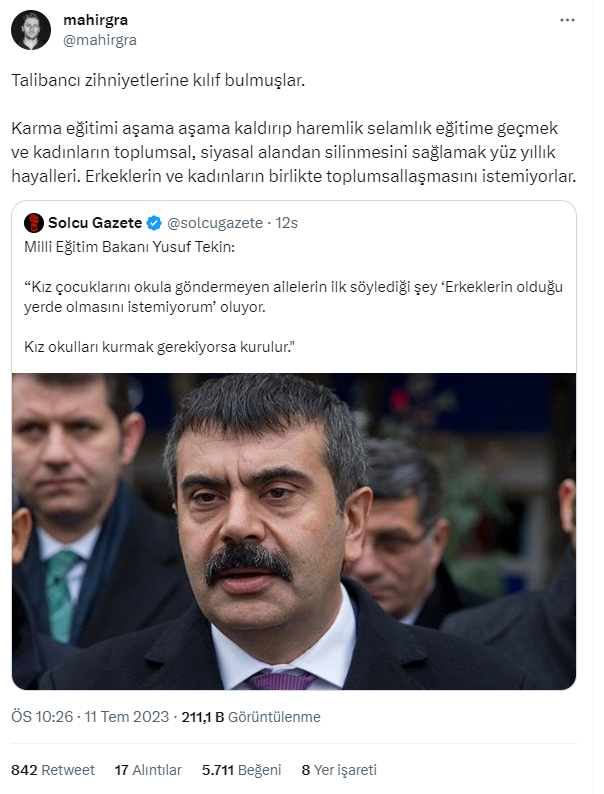Screen dimensions: 604x794
Task: Click the main tweet text starting with Talibancı
Action: pos(158,81)
